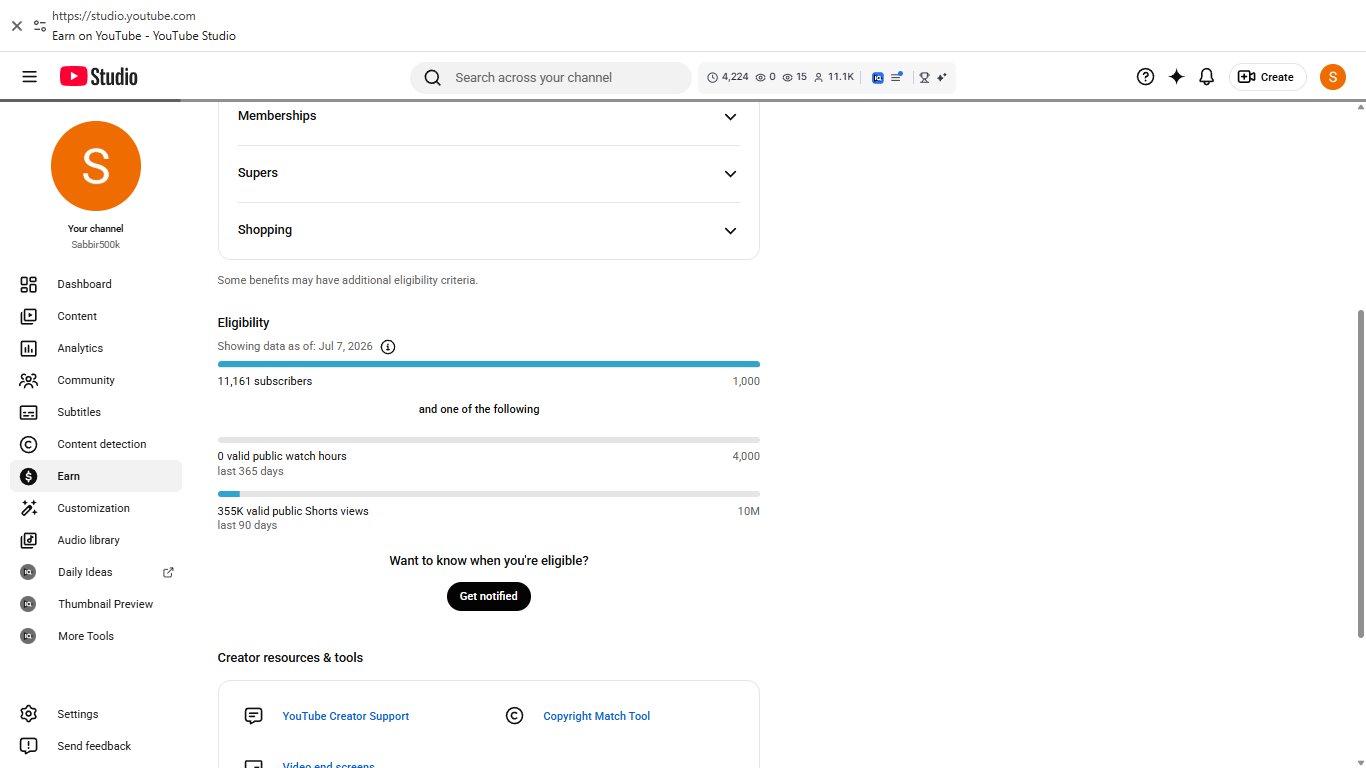
Task: Expand the Supers section chevron
Action: 730,174
